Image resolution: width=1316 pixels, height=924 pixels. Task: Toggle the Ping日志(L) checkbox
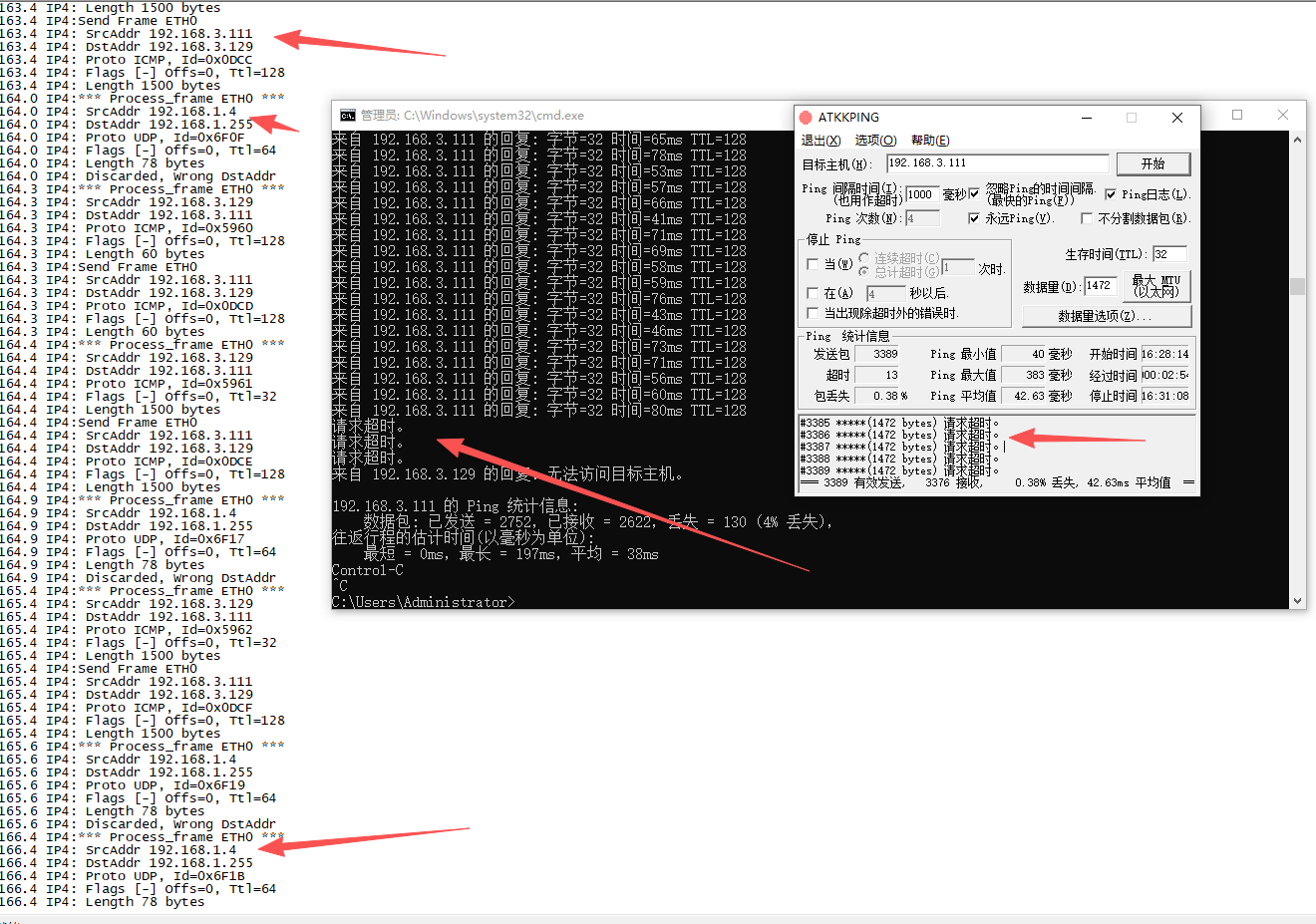click(1111, 194)
